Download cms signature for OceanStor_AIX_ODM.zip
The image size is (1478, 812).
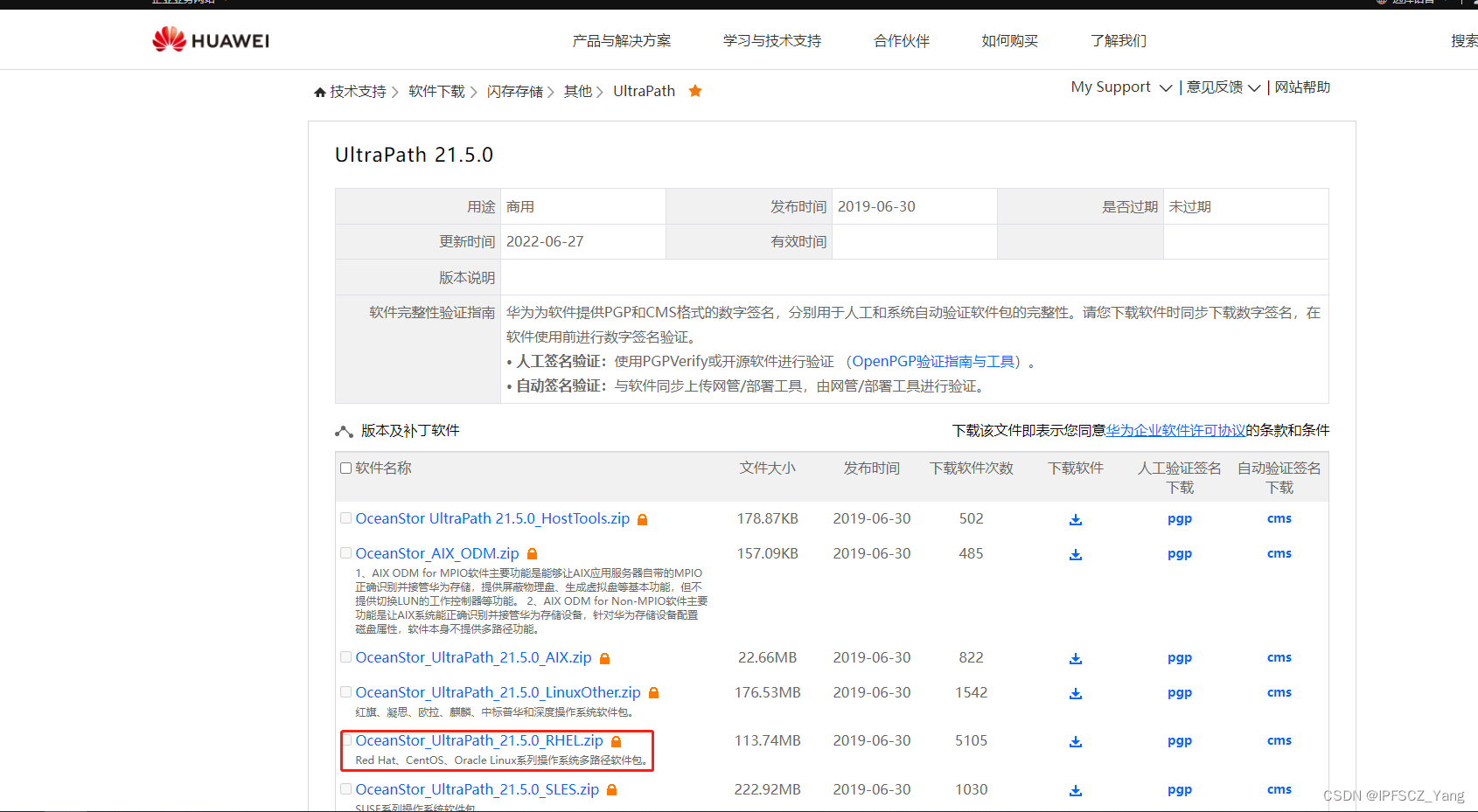coord(1279,553)
